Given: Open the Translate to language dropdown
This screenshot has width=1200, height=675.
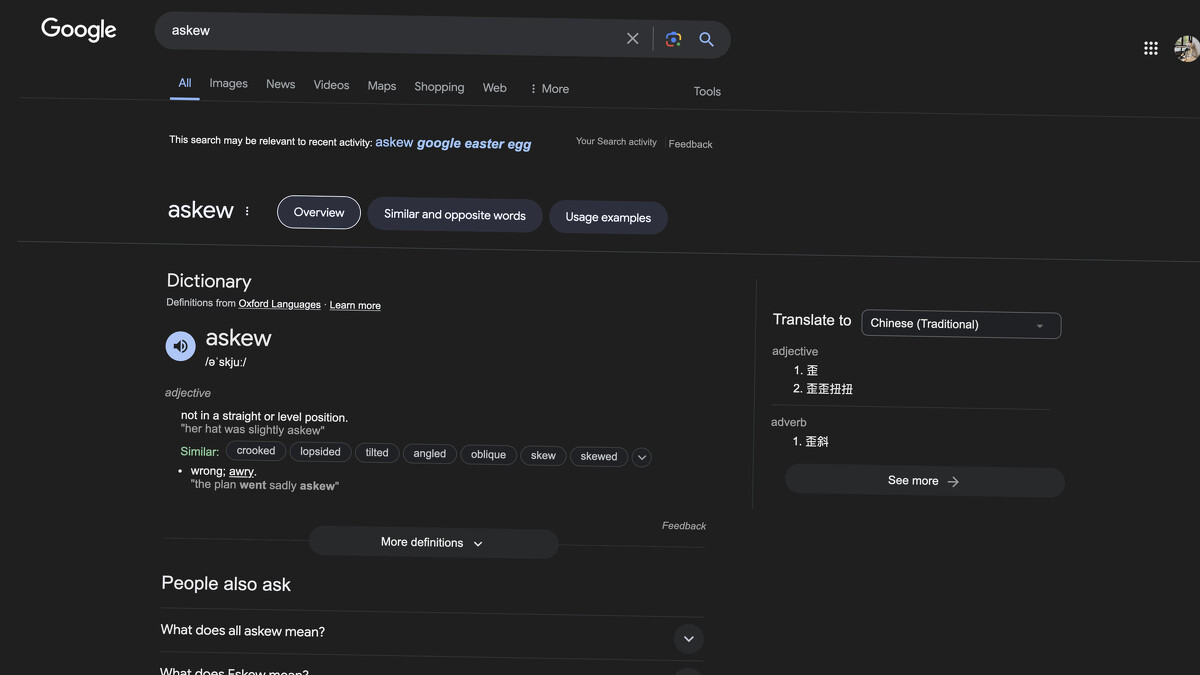Looking at the screenshot, I should [960, 324].
